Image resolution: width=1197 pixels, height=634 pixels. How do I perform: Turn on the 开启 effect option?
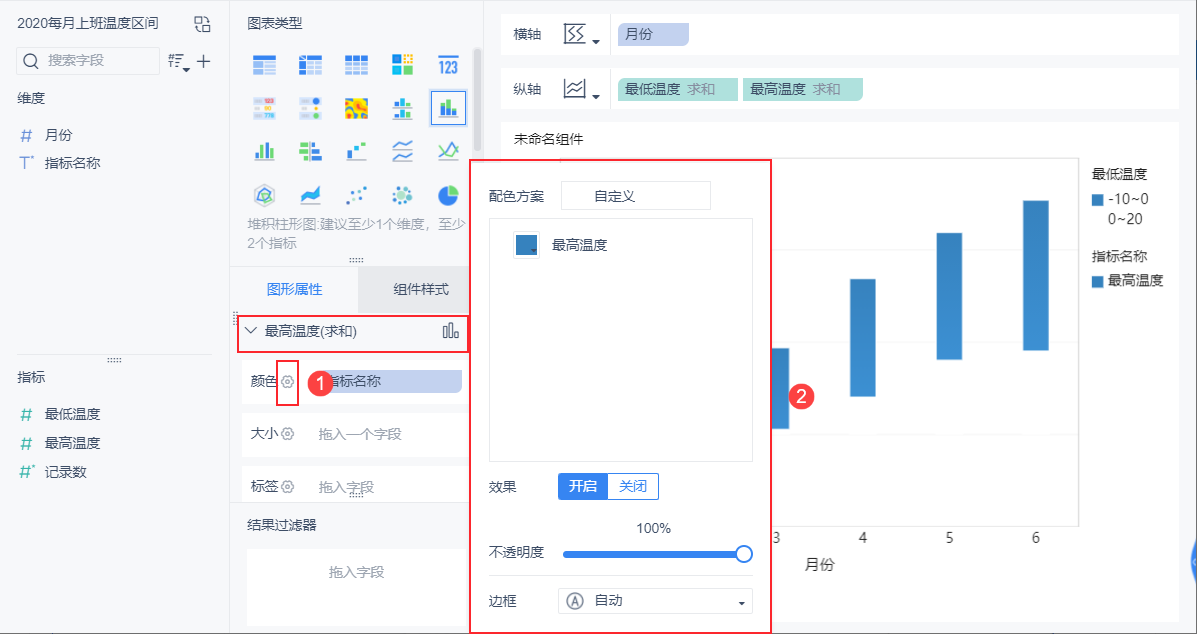point(583,487)
